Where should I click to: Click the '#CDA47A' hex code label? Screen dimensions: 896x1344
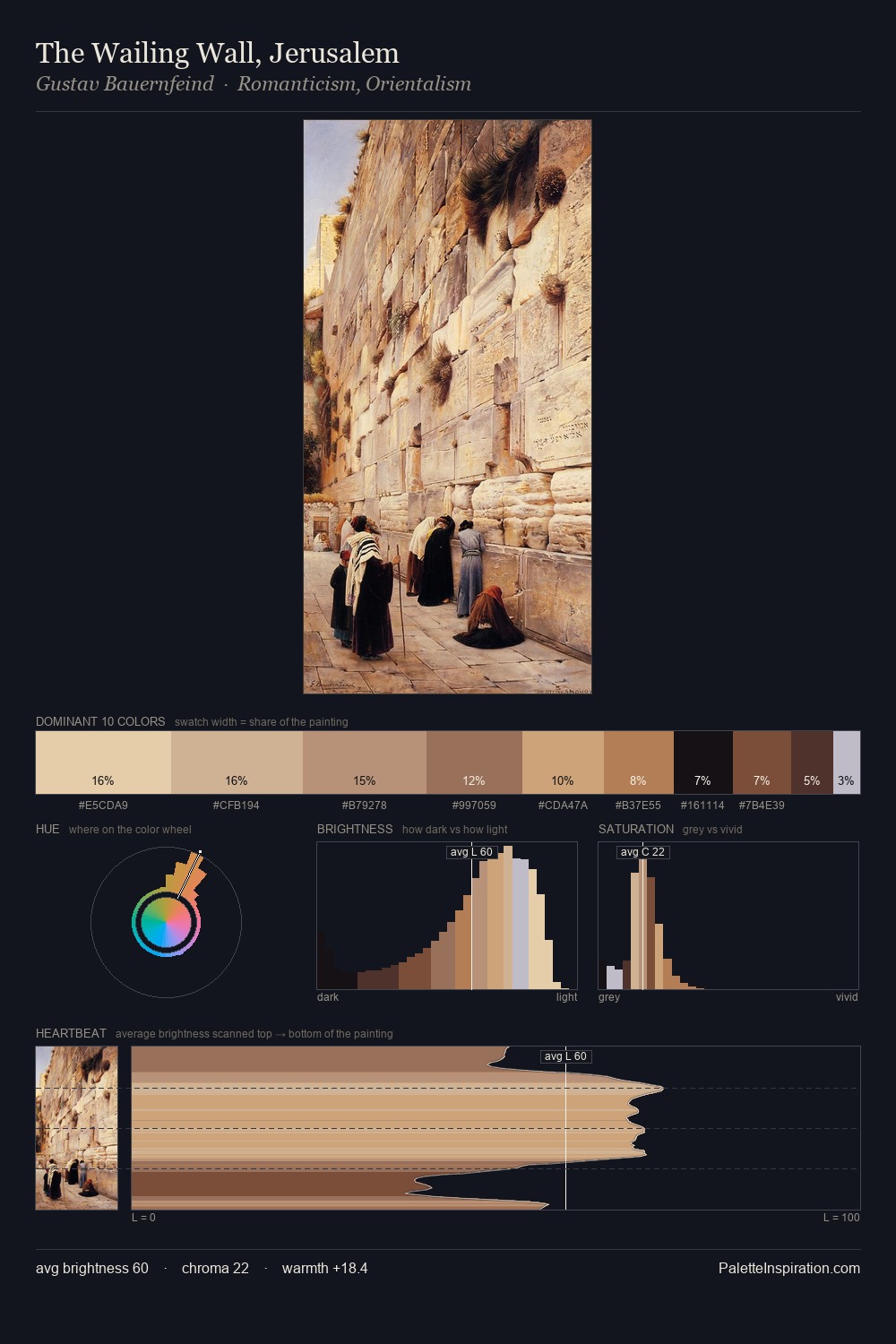(563, 806)
